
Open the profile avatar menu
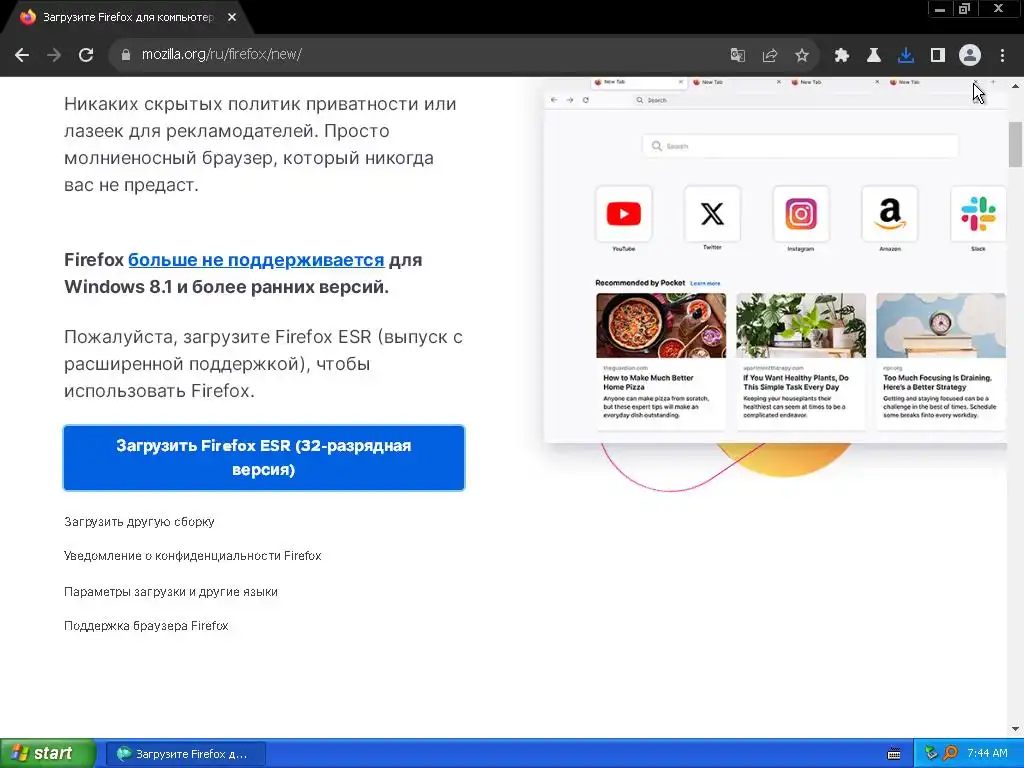pyautogui.click(x=970, y=55)
